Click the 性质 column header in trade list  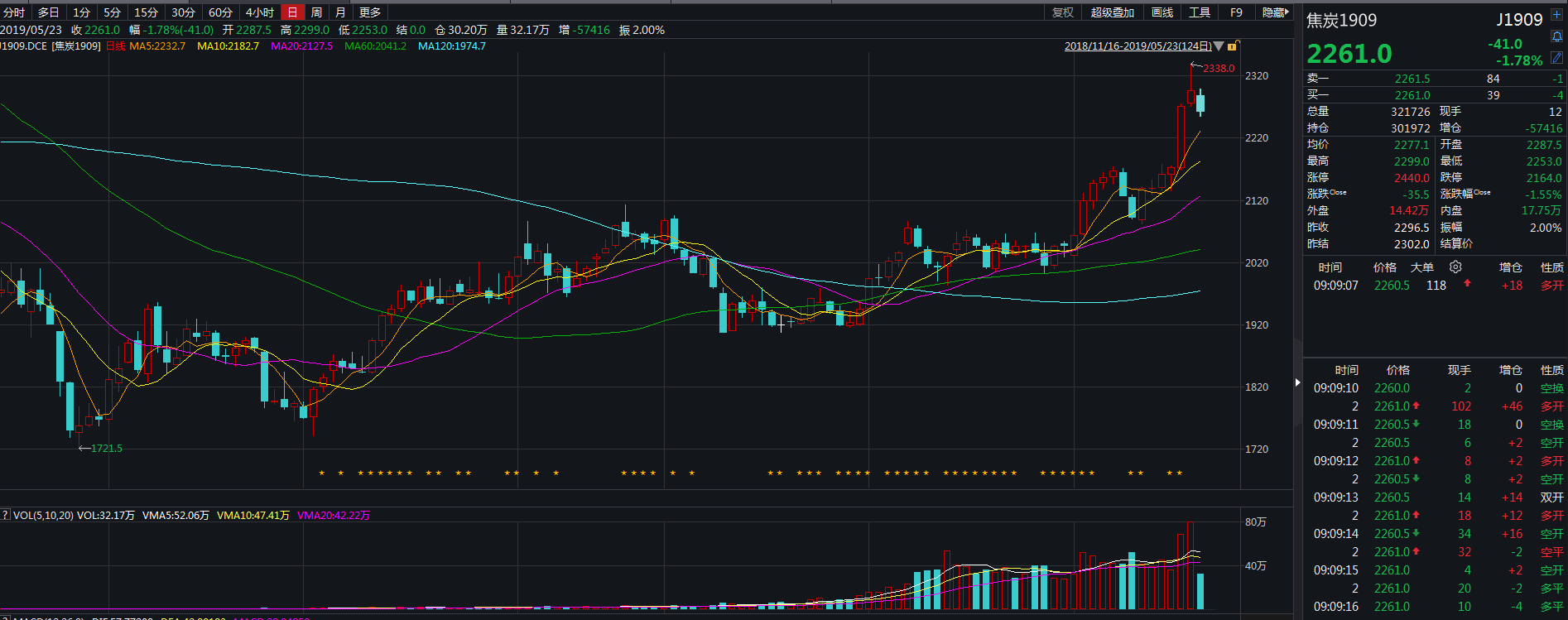coord(1551,370)
